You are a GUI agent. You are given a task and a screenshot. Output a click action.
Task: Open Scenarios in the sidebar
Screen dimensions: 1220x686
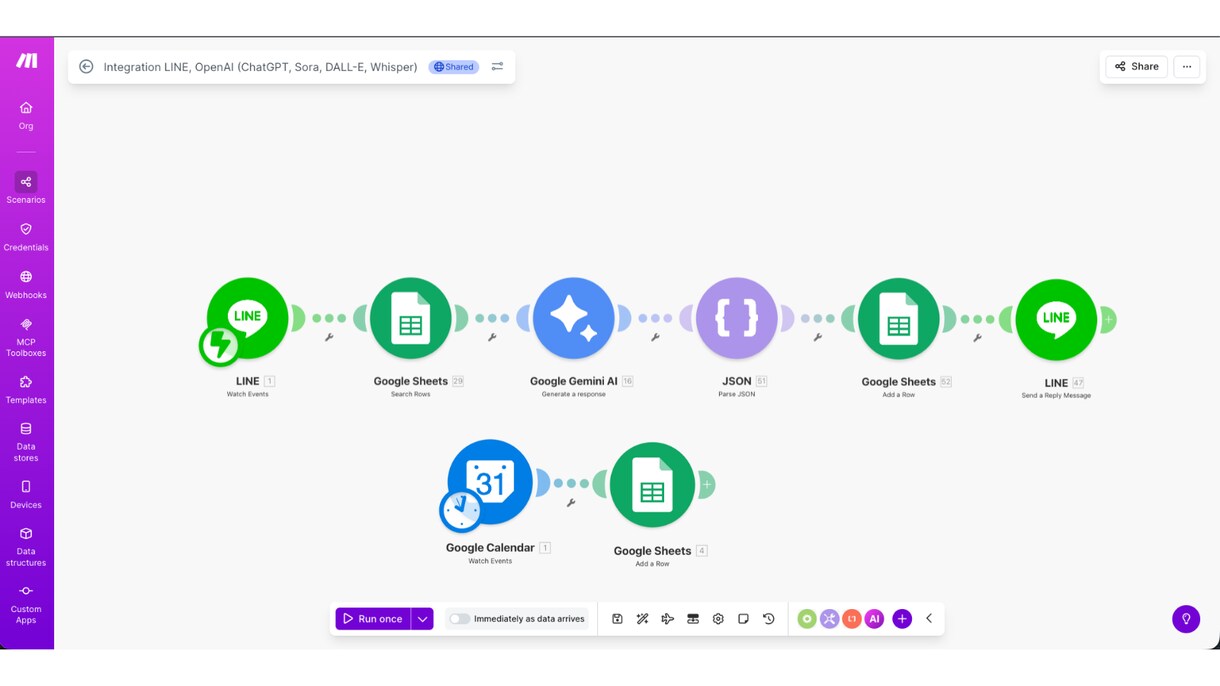26,187
